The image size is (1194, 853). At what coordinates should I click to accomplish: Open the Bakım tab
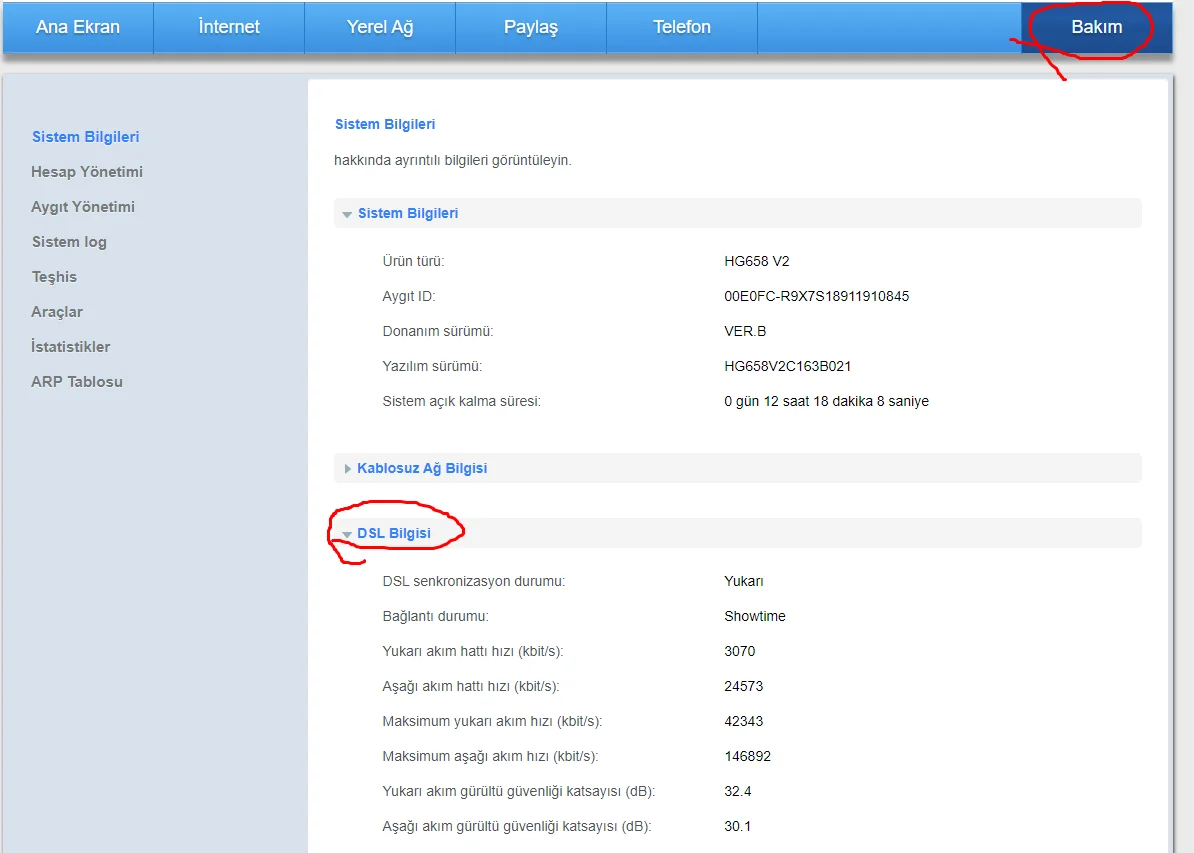coord(1097,27)
